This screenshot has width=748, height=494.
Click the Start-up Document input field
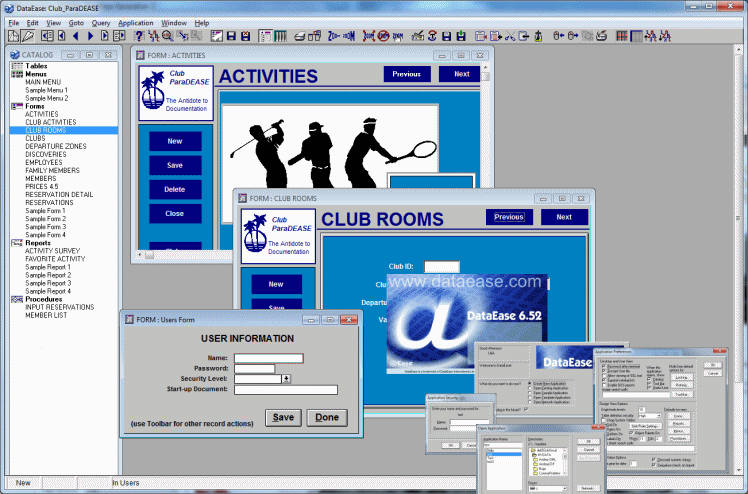coord(286,390)
